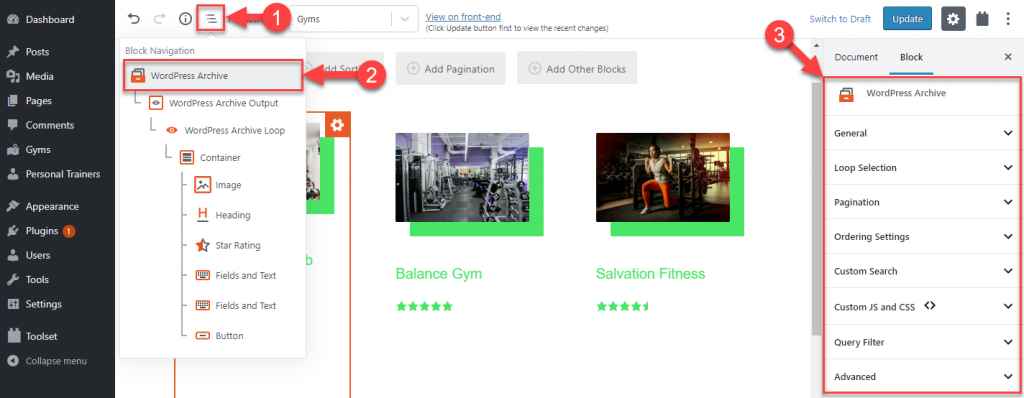Select WordPress Archive Output eye item
1024x398 pixels.
click(214, 103)
